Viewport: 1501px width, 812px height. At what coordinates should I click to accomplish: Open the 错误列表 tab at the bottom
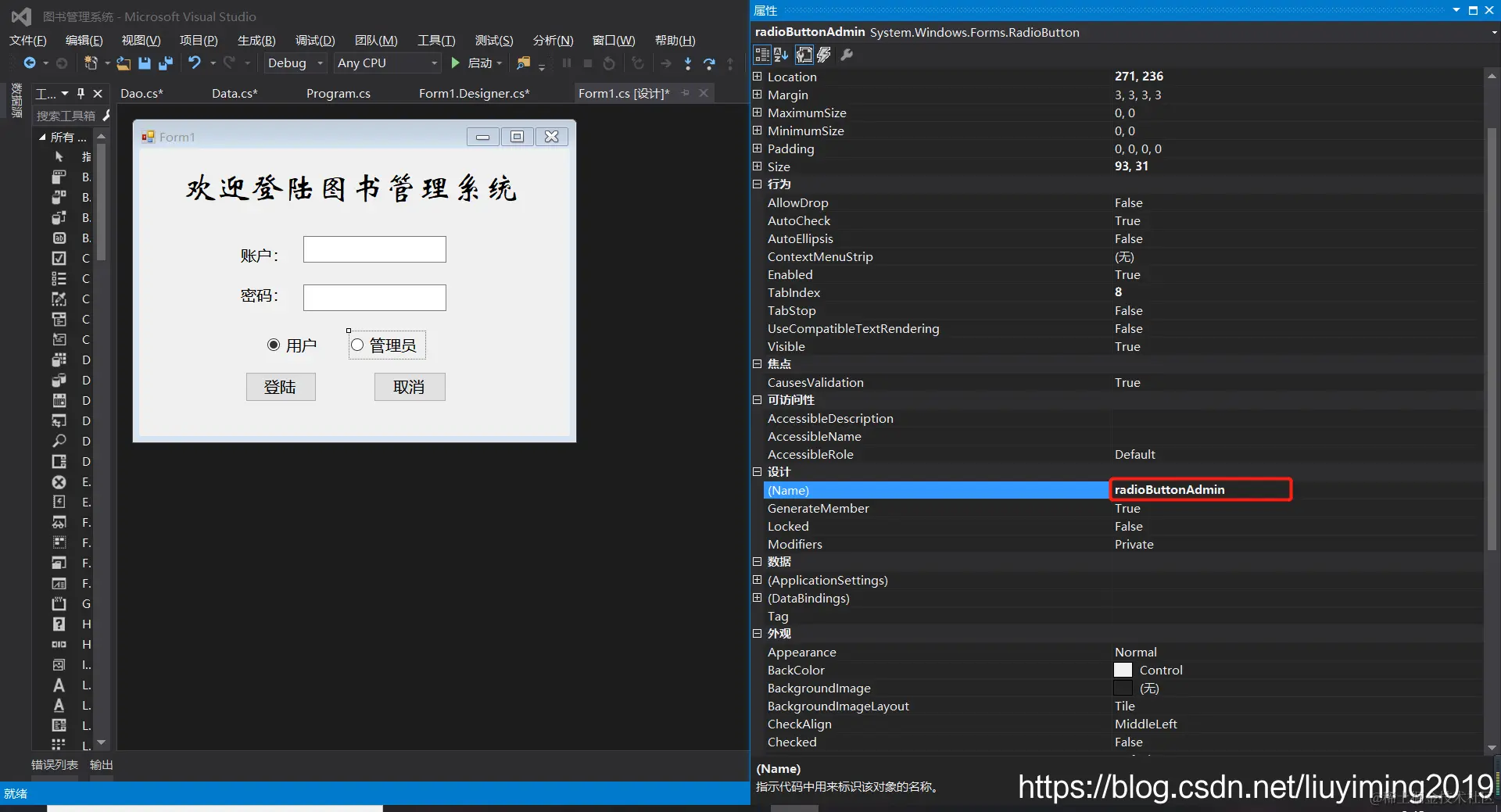click(55, 765)
